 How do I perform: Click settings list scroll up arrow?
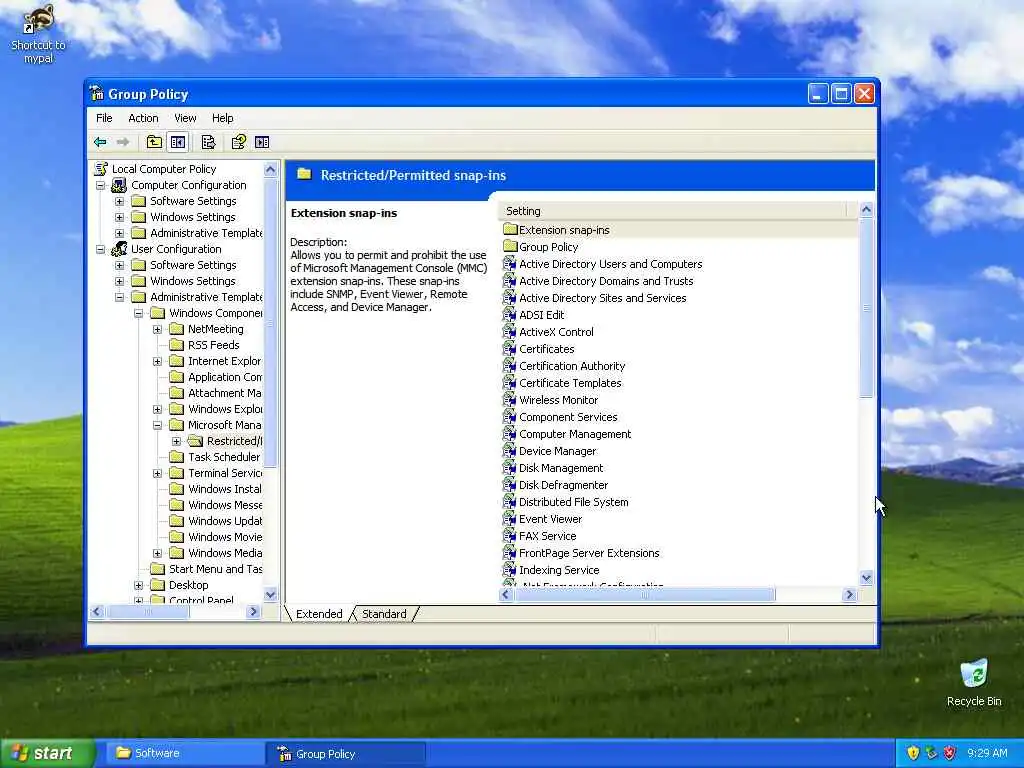tap(867, 210)
